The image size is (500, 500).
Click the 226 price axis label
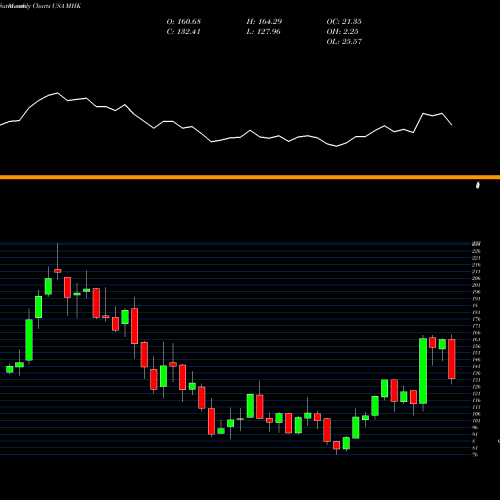[476, 251]
